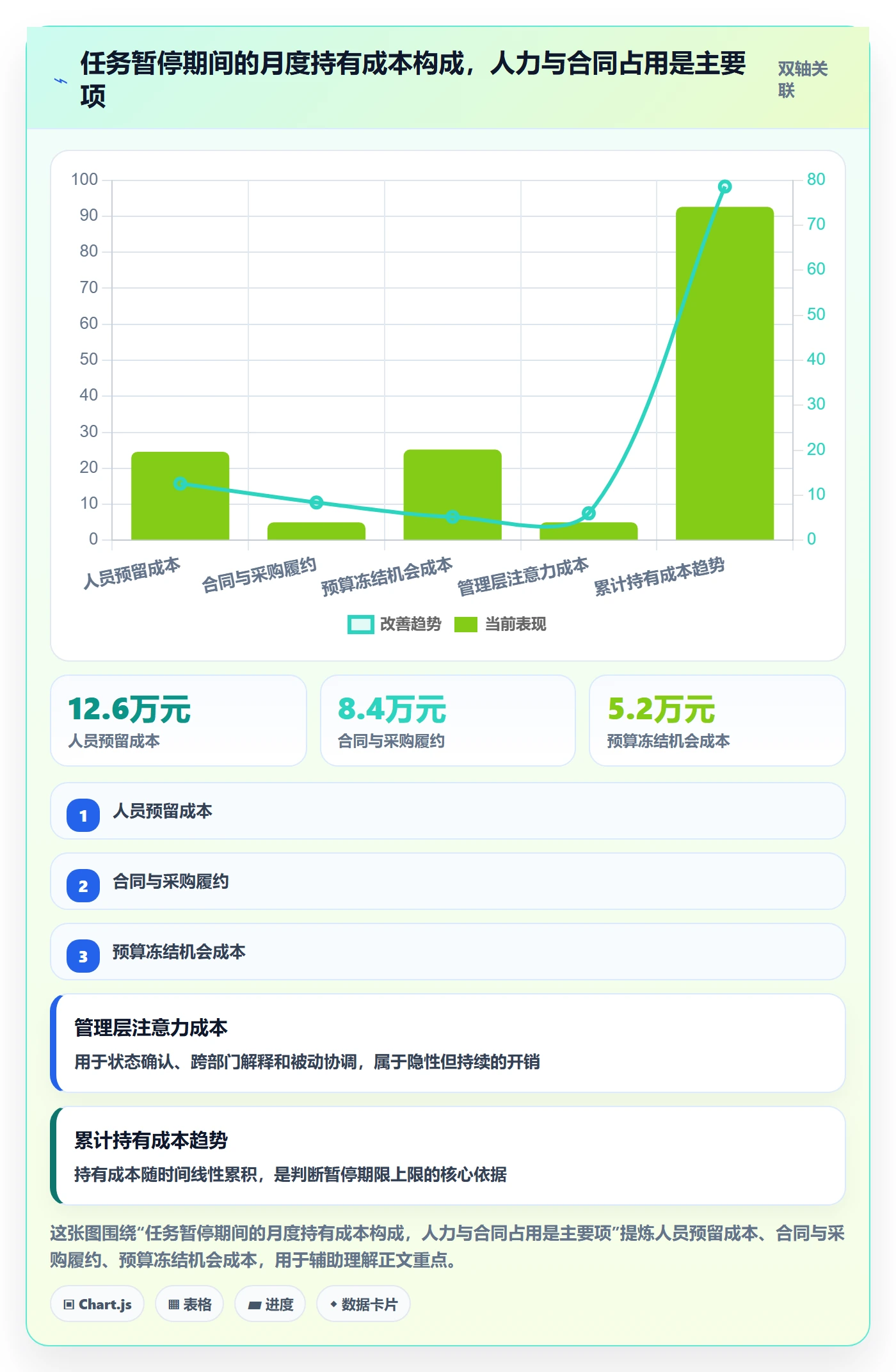Click the 双轴关联 badge in header
896x1372 pixels.
(x=803, y=79)
